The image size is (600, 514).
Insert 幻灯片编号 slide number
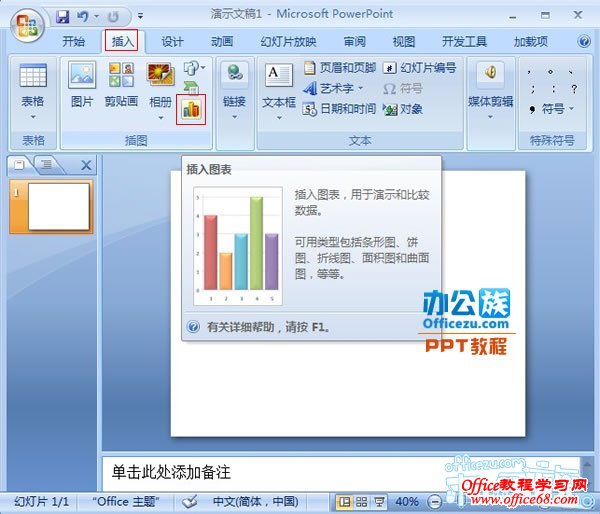420,68
